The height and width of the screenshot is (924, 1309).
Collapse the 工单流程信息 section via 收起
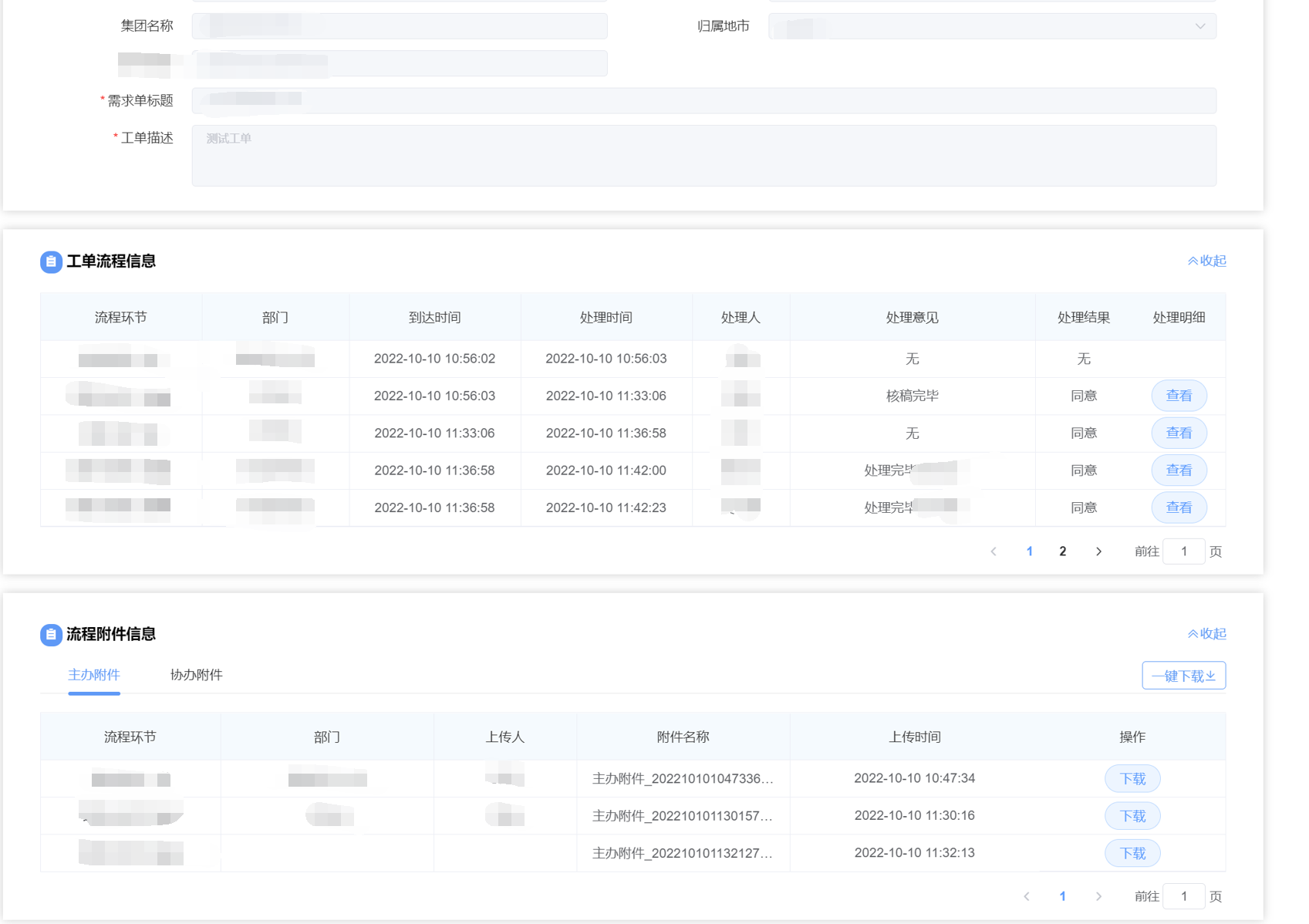1207,261
